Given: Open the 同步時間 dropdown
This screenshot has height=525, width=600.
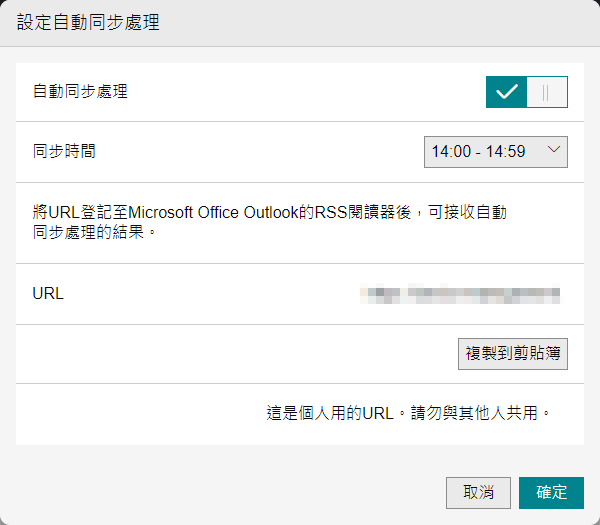Looking at the screenshot, I should (x=496, y=152).
